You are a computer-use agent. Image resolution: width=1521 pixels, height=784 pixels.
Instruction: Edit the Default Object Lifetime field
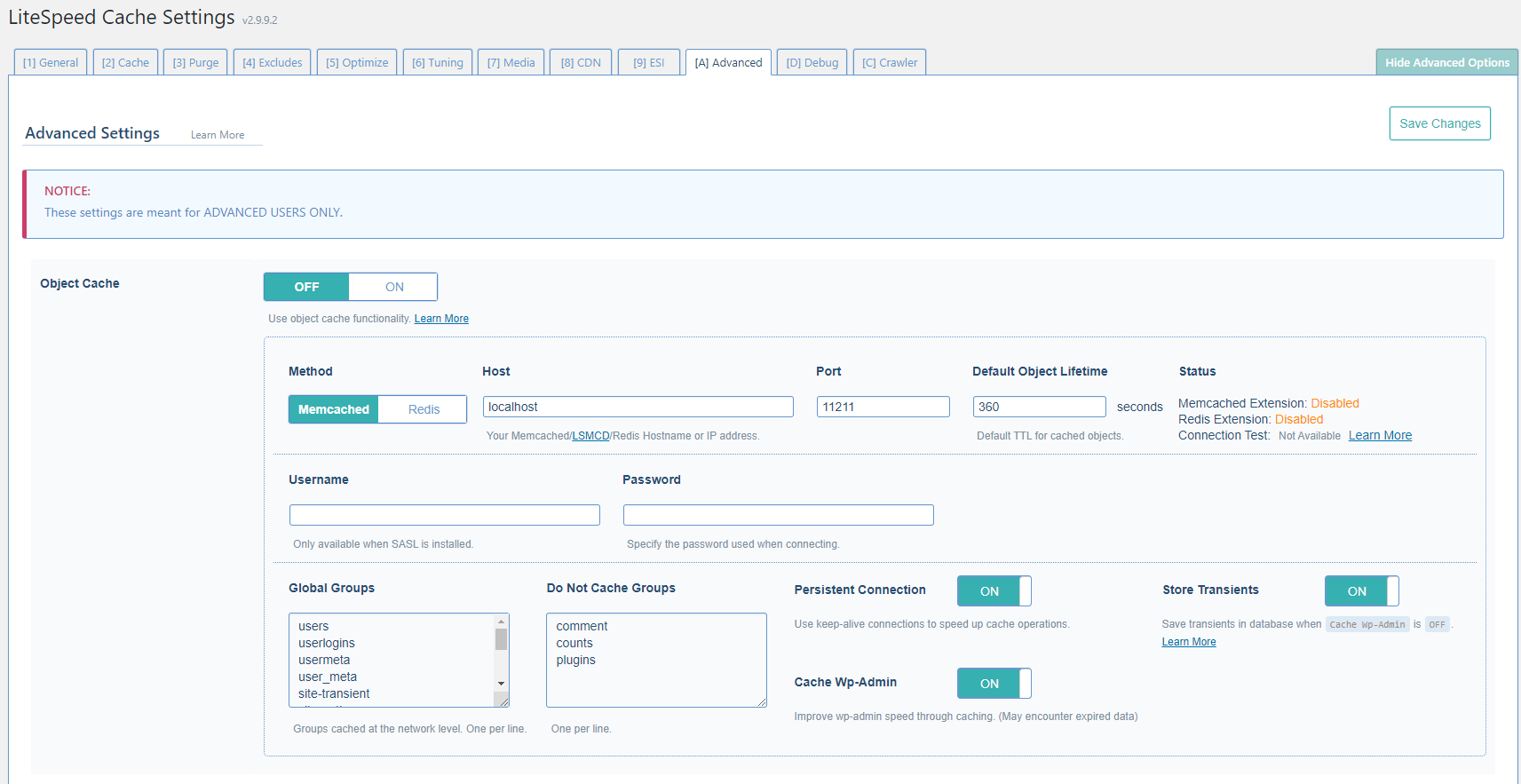(x=1040, y=407)
